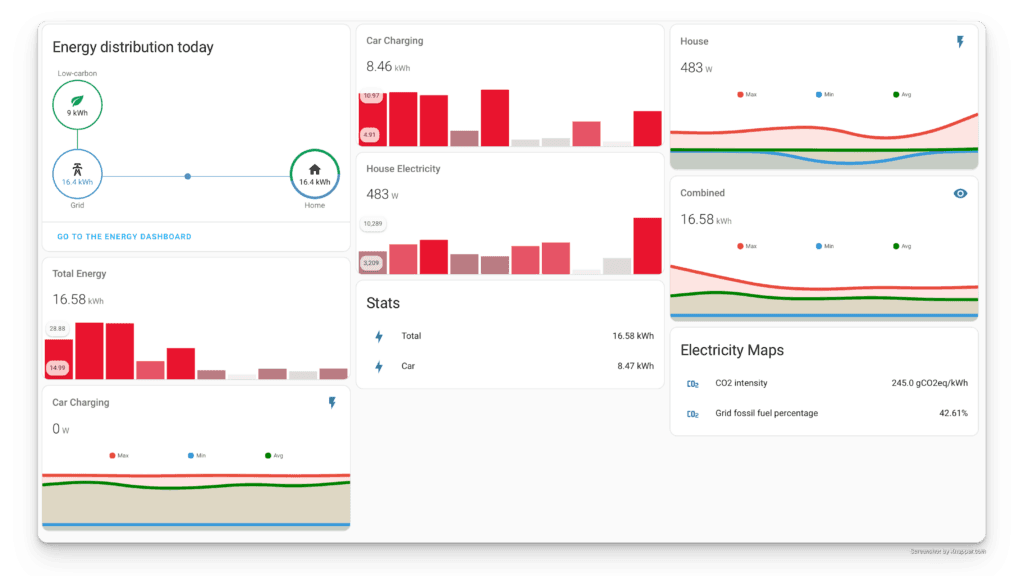Click the lightning bolt on House card
The height and width of the screenshot is (576, 1024).
960,40
